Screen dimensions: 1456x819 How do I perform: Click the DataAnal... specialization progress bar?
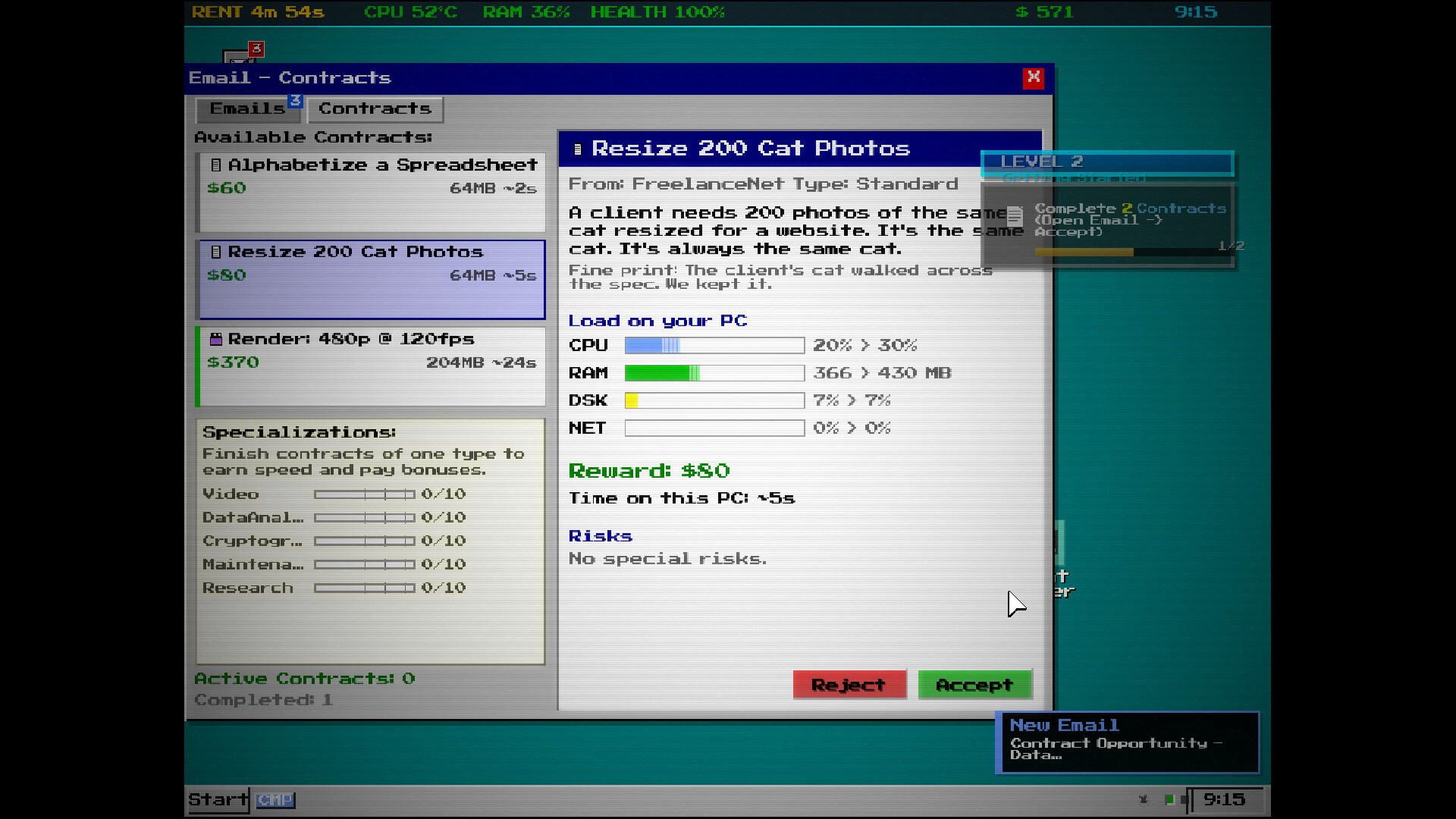(x=365, y=518)
